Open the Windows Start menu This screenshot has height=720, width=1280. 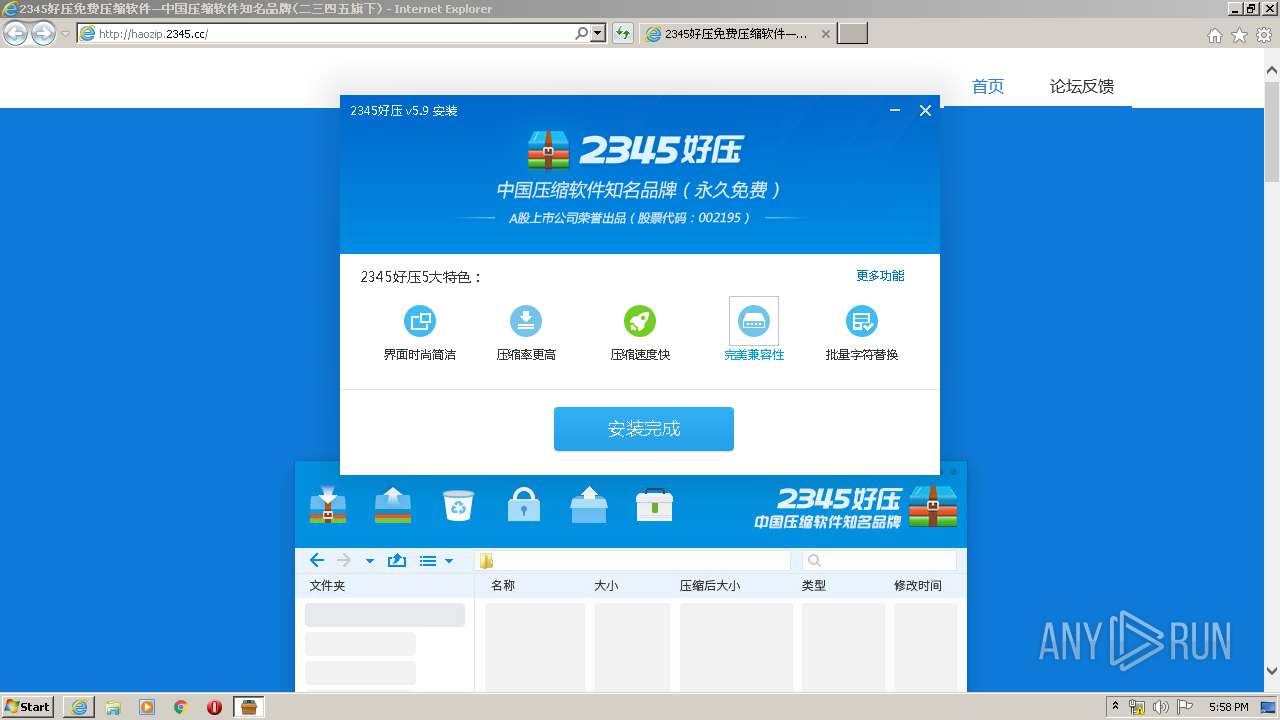pyautogui.click(x=27, y=707)
